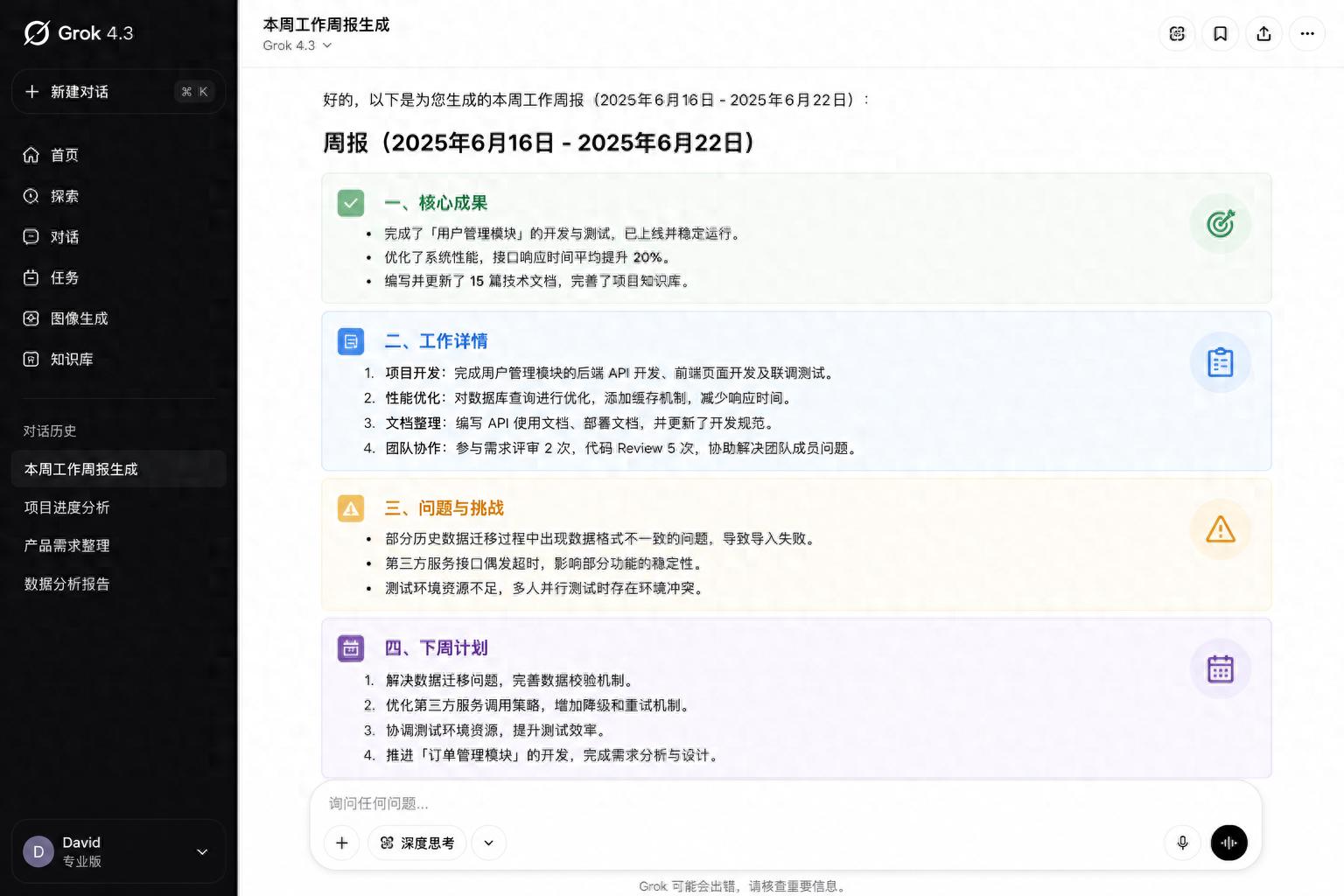Click the 二、工作详情 heading

(x=436, y=341)
